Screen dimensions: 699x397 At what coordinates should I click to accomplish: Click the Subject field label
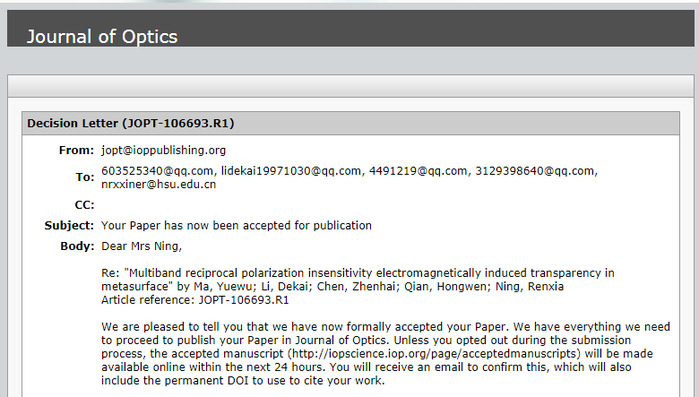click(69, 225)
